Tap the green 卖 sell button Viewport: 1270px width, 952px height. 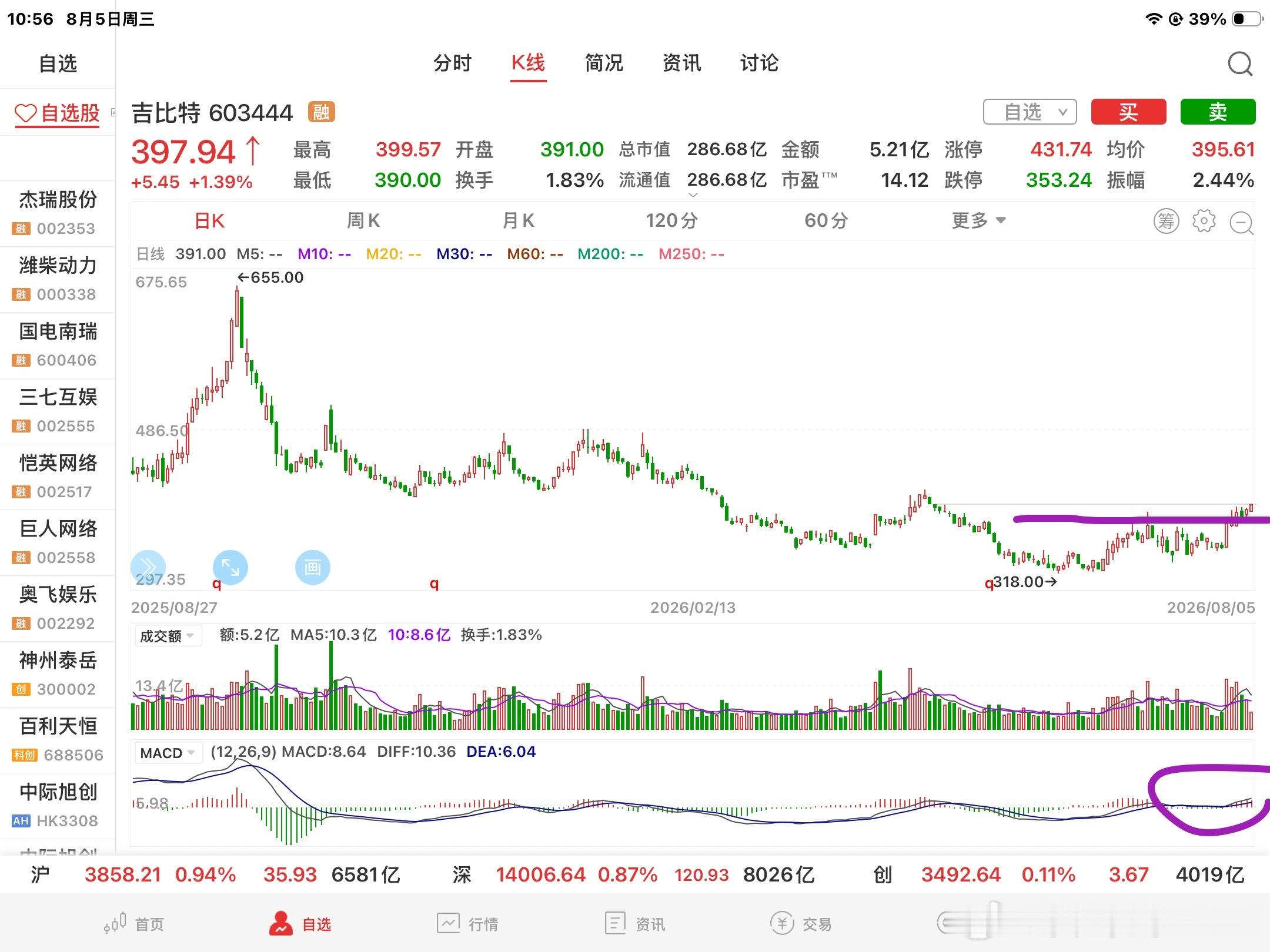[x=1218, y=112]
